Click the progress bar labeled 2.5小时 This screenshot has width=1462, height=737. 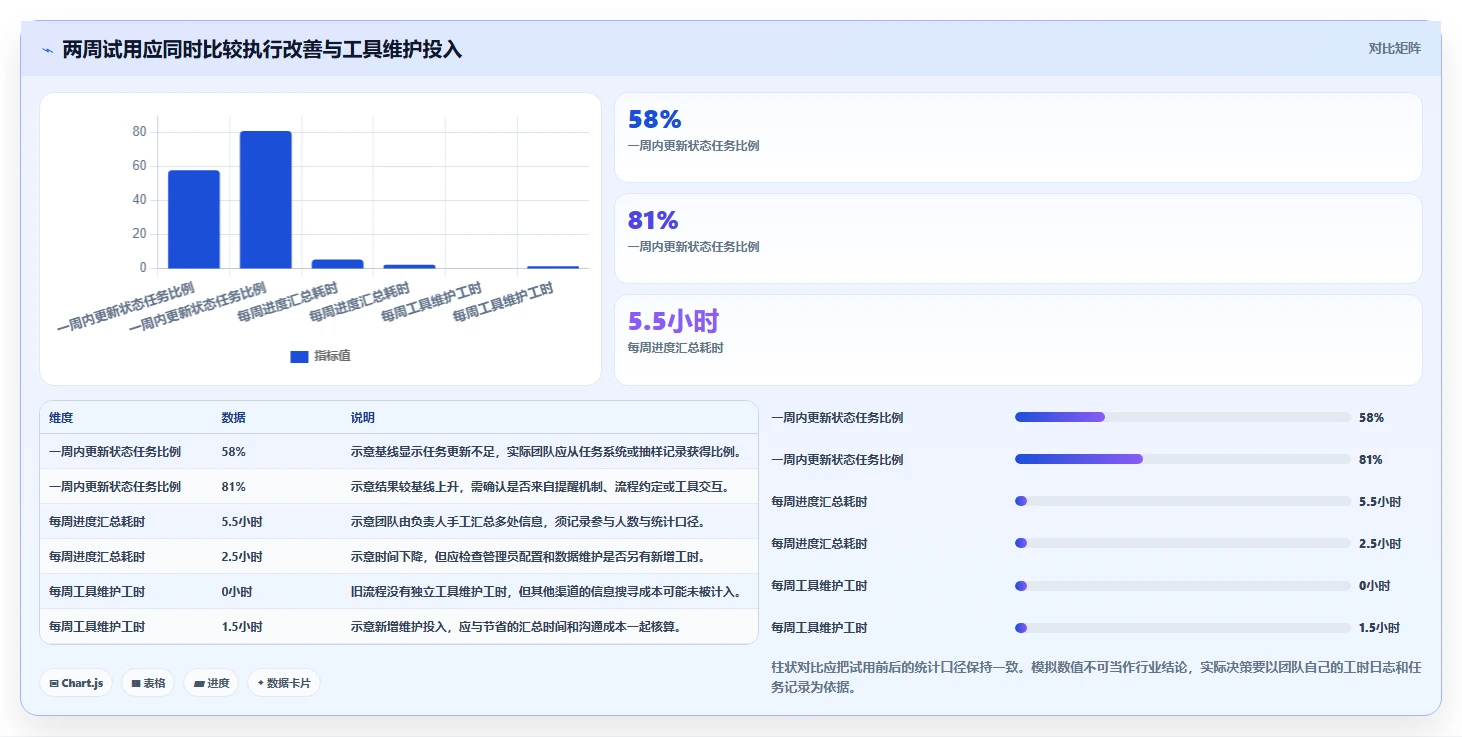pyautogui.click(x=1182, y=543)
